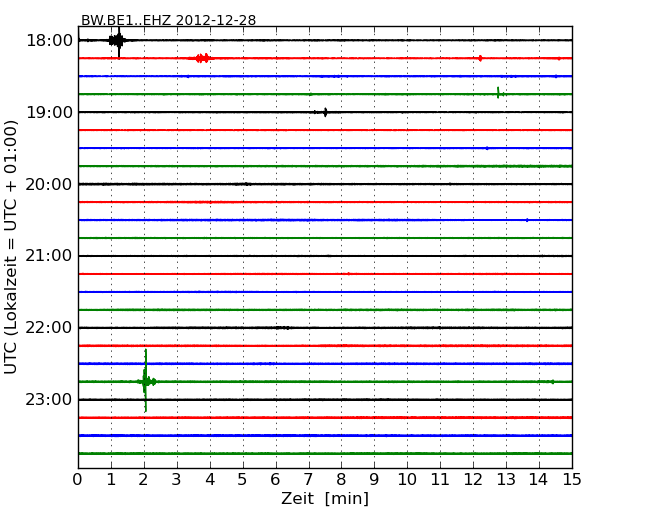Select the 18:00 time label
This screenshot has width=650, height=520.
49,41
